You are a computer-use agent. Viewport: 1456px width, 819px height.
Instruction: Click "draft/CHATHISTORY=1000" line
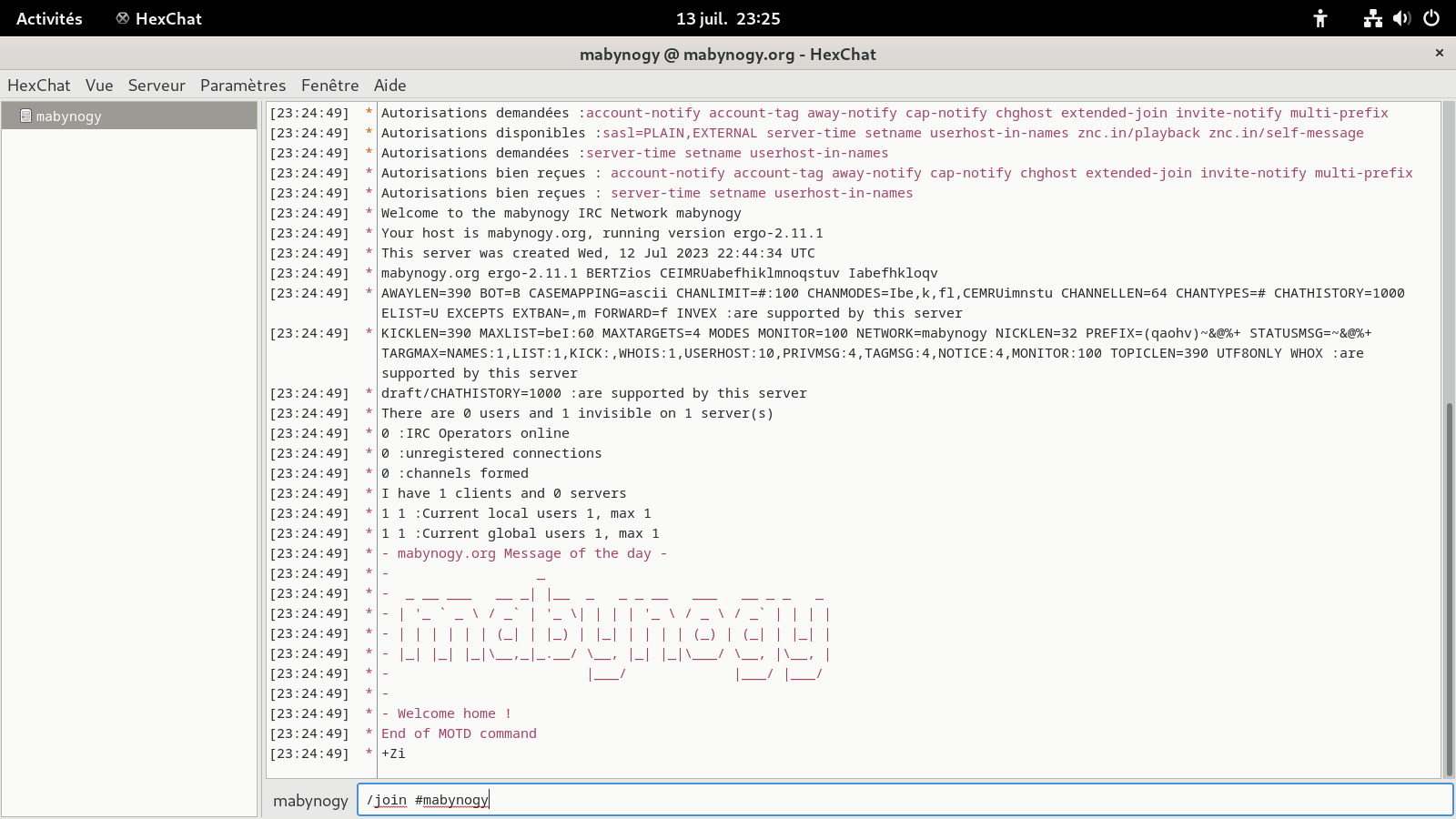[594, 393]
